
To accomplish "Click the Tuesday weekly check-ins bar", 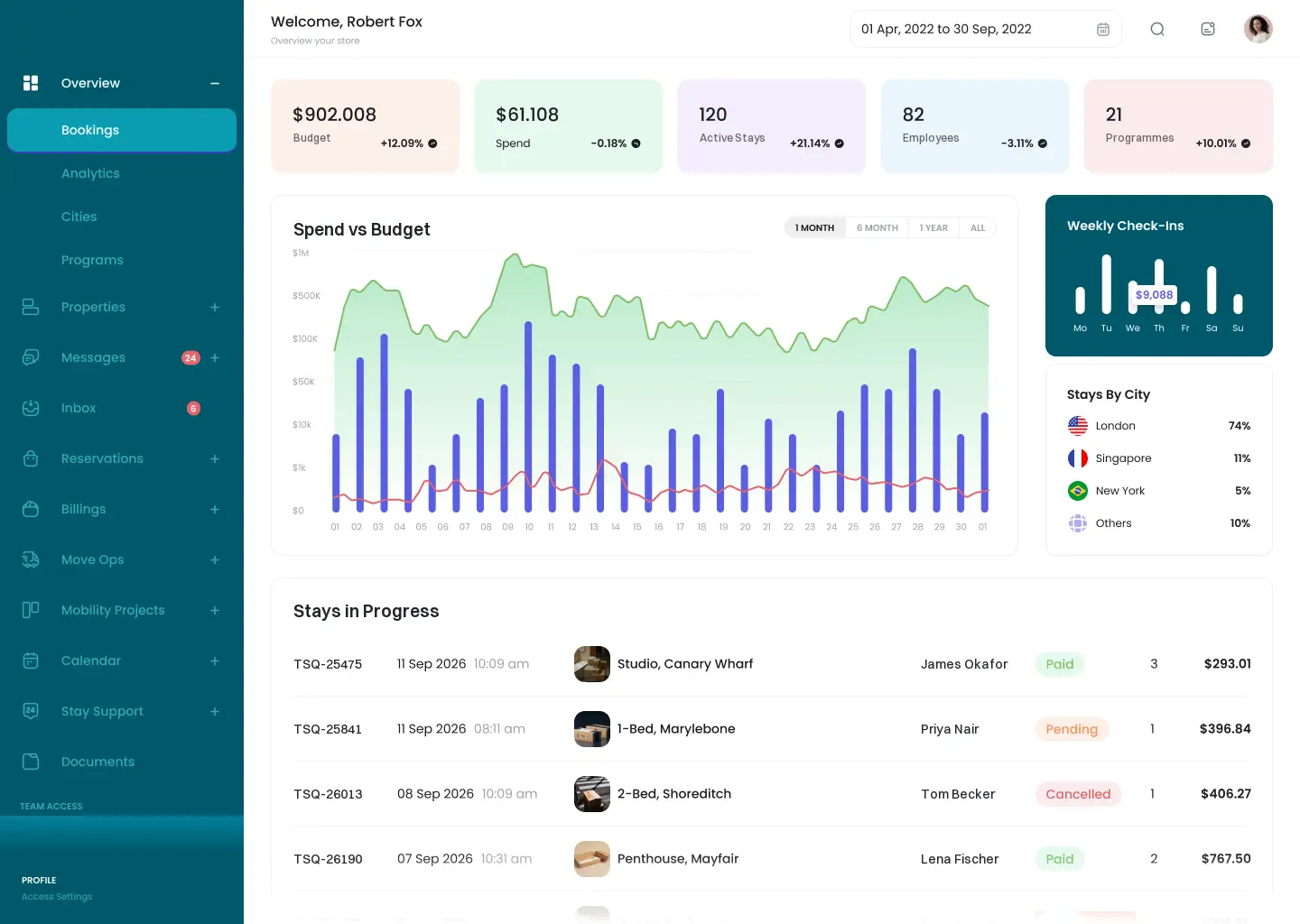I will click(x=1107, y=284).
